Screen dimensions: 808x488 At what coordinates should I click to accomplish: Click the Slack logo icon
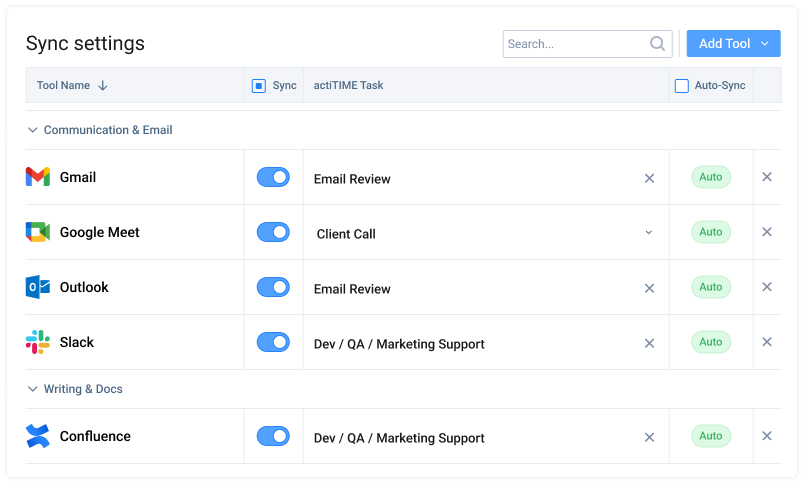pos(38,342)
